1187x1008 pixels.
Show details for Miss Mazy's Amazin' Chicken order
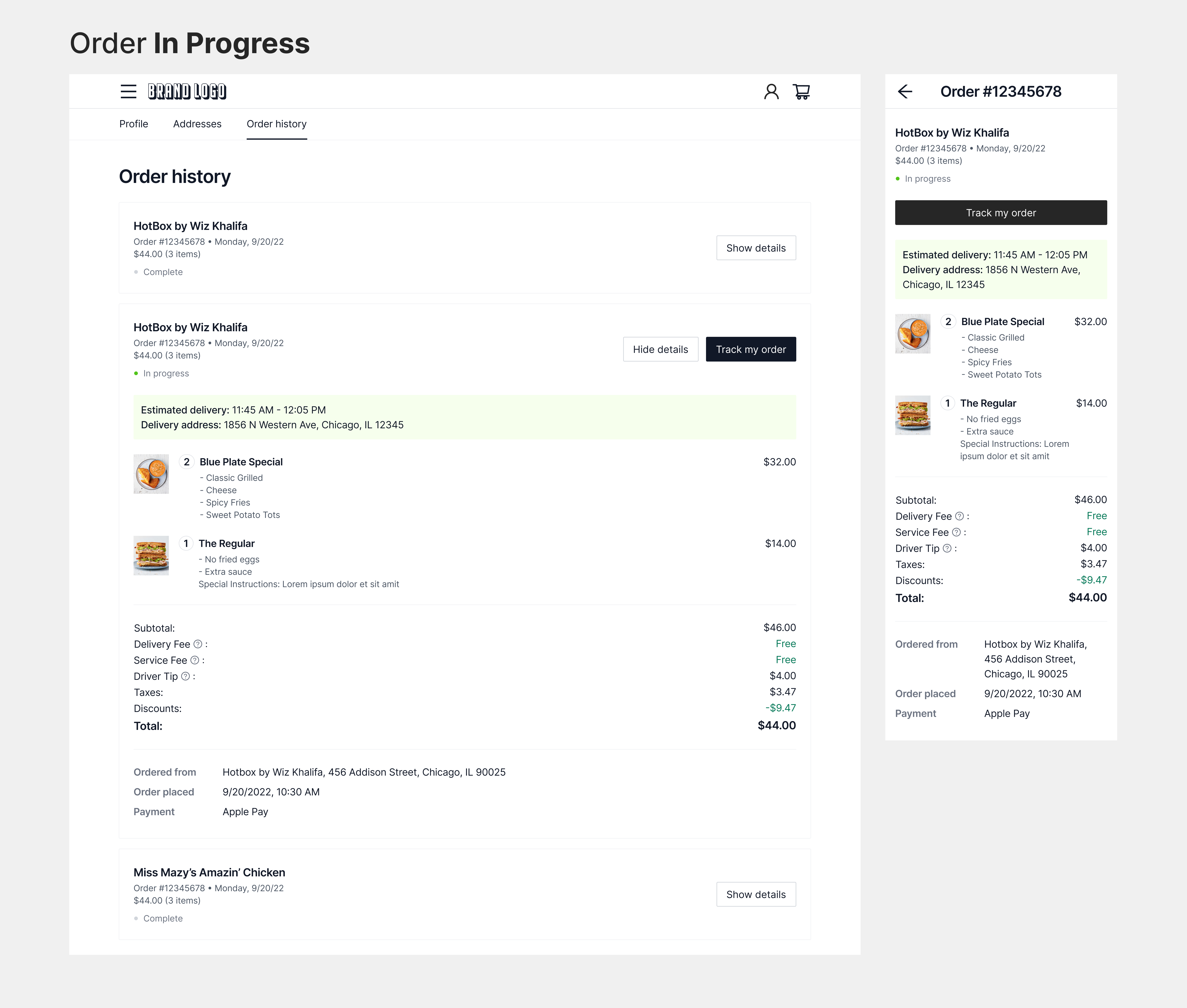tap(755, 894)
